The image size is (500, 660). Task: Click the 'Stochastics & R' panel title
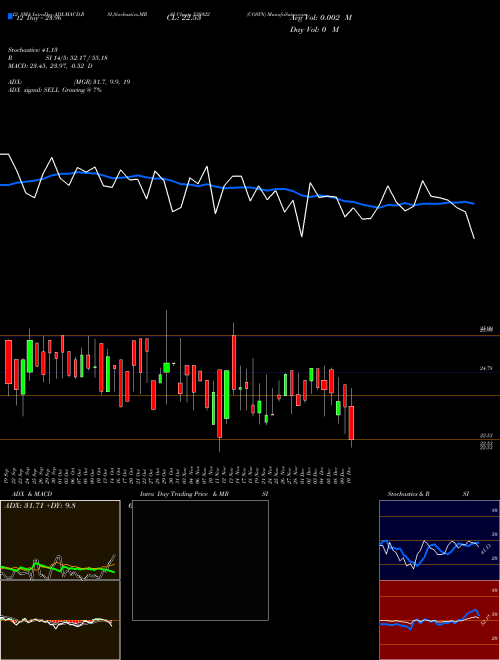tap(408, 494)
